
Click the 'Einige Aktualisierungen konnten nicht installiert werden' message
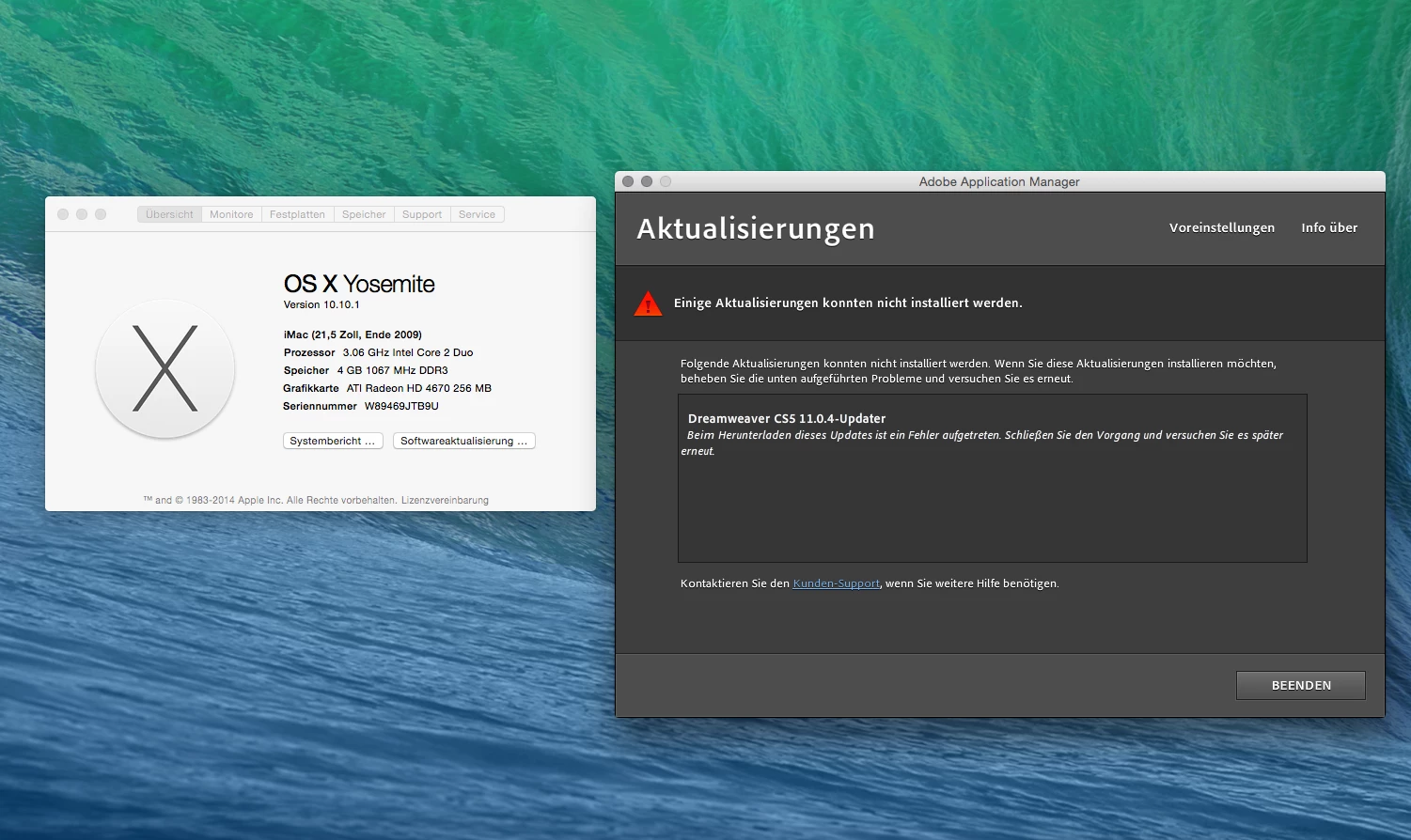[x=848, y=303]
